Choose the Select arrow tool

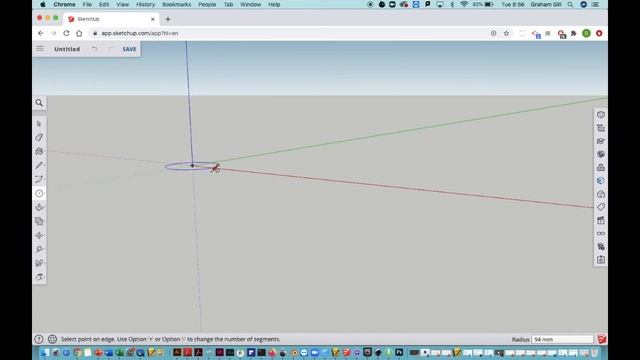coord(39,124)
